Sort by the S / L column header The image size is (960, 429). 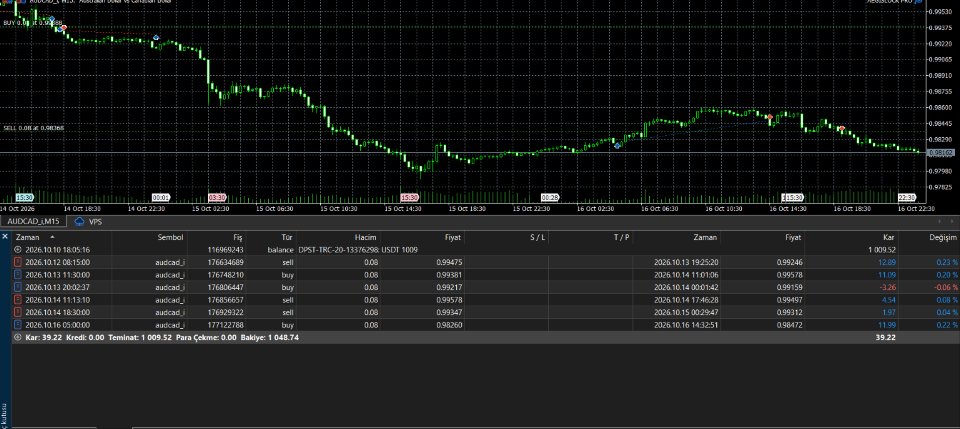coord(538,237)
